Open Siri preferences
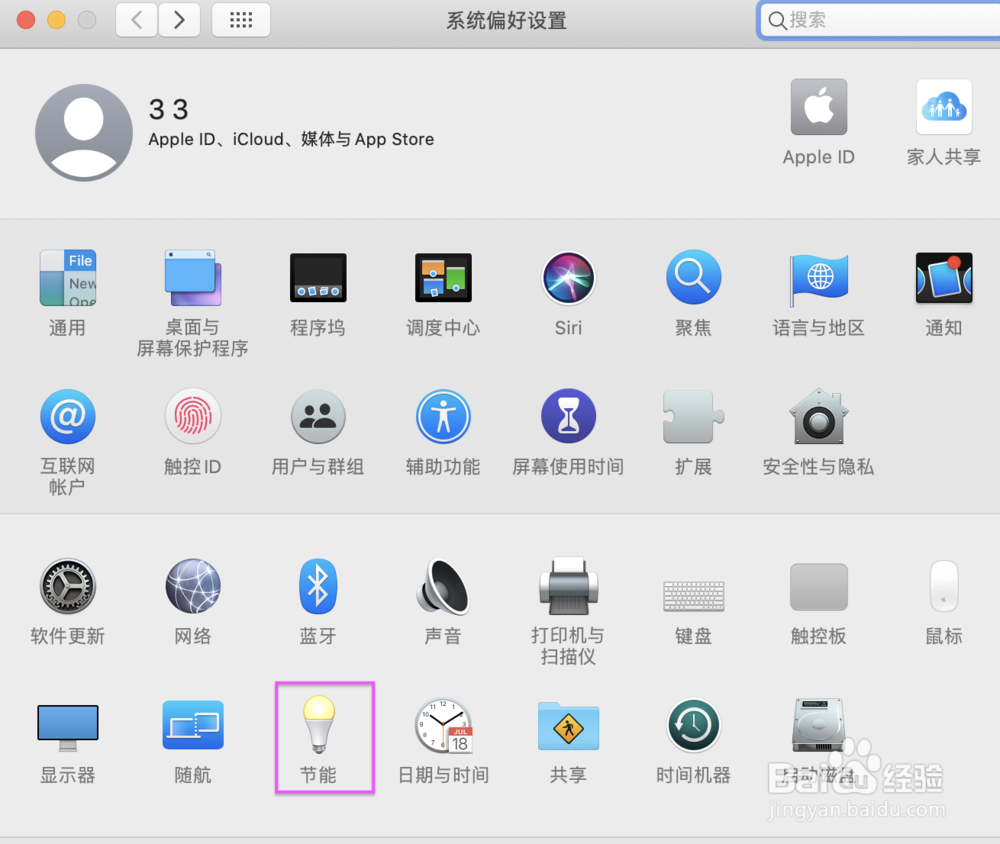The height and width of the screenshot is (844, 1000). pos(568,278)
